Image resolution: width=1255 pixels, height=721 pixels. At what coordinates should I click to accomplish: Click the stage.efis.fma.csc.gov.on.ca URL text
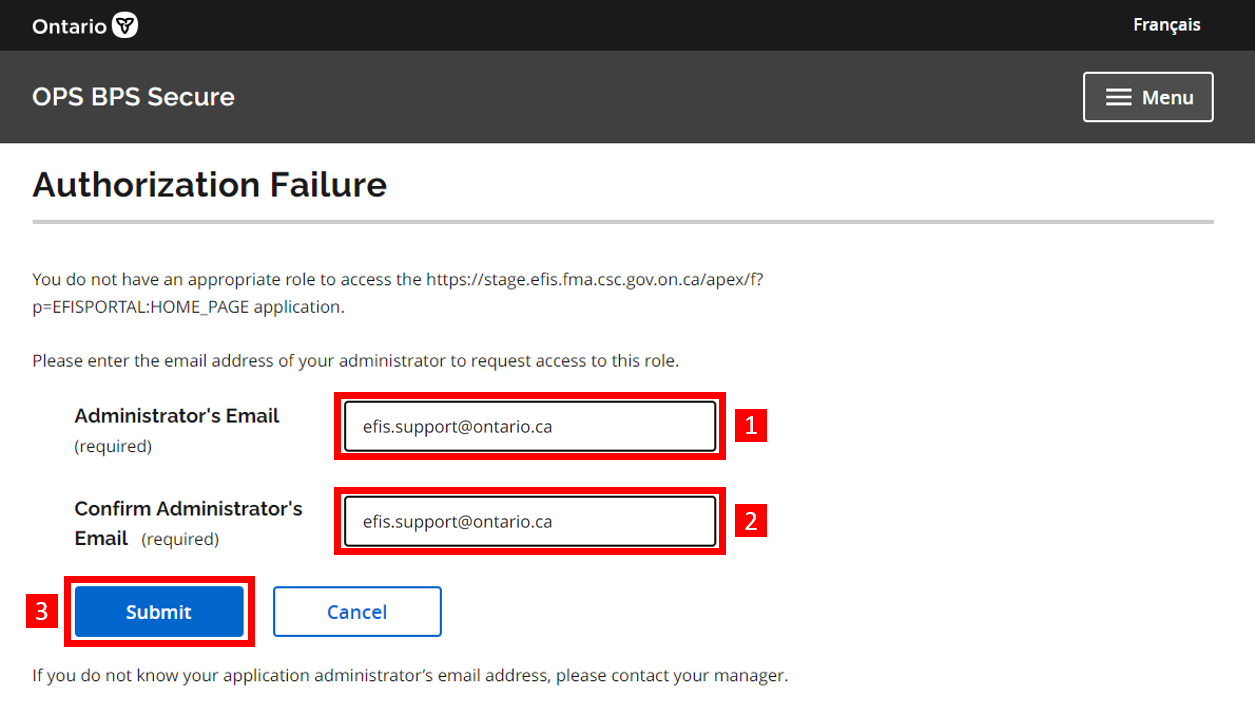(x=594, y=280)
